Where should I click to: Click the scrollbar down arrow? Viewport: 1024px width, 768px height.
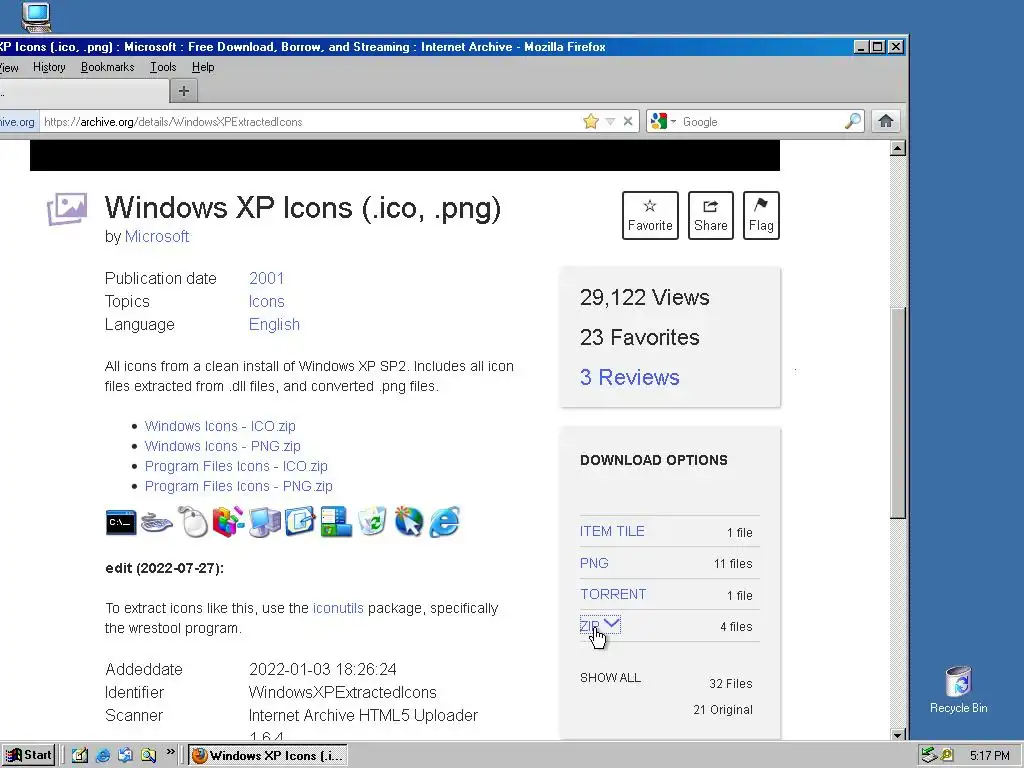click(x=898, y=734)
